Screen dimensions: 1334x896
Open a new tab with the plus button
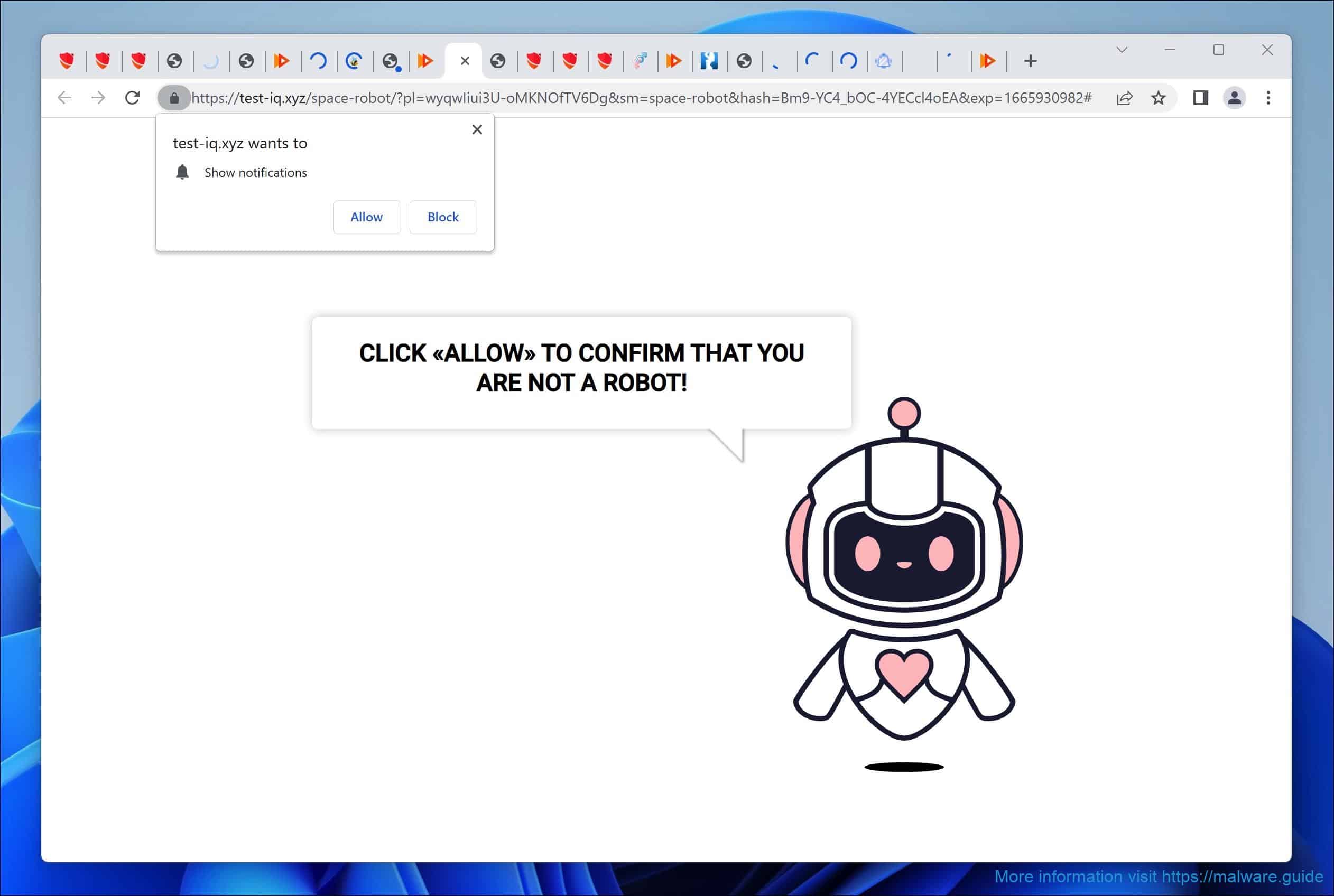pyautogui.click(x=1030, y=61)
